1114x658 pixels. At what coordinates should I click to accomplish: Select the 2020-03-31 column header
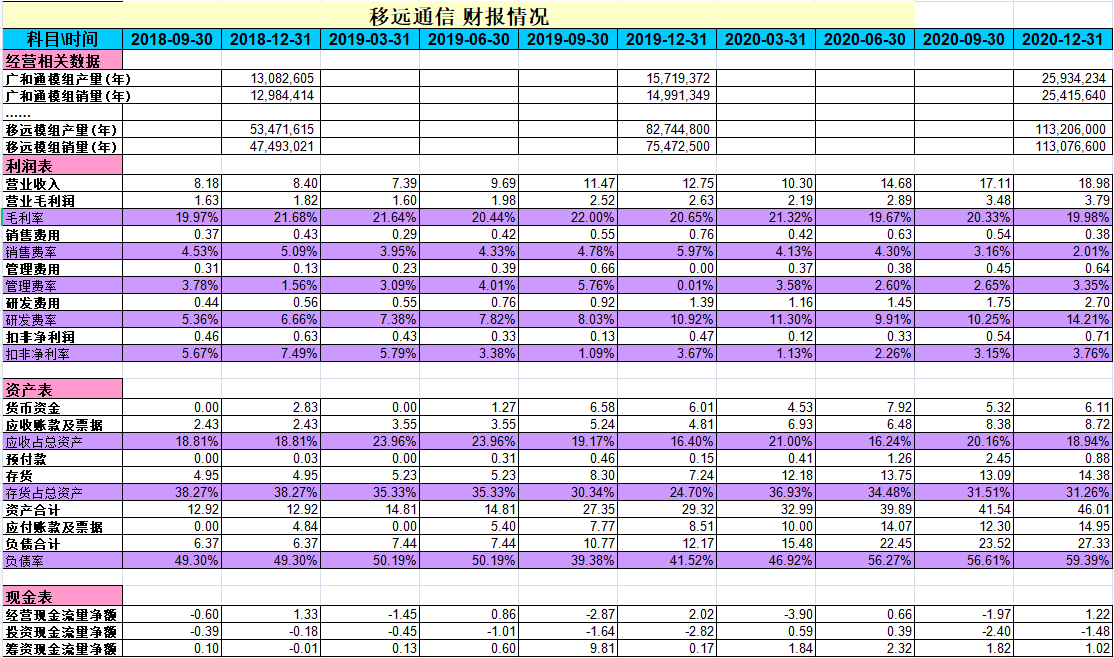coord(766,39)
